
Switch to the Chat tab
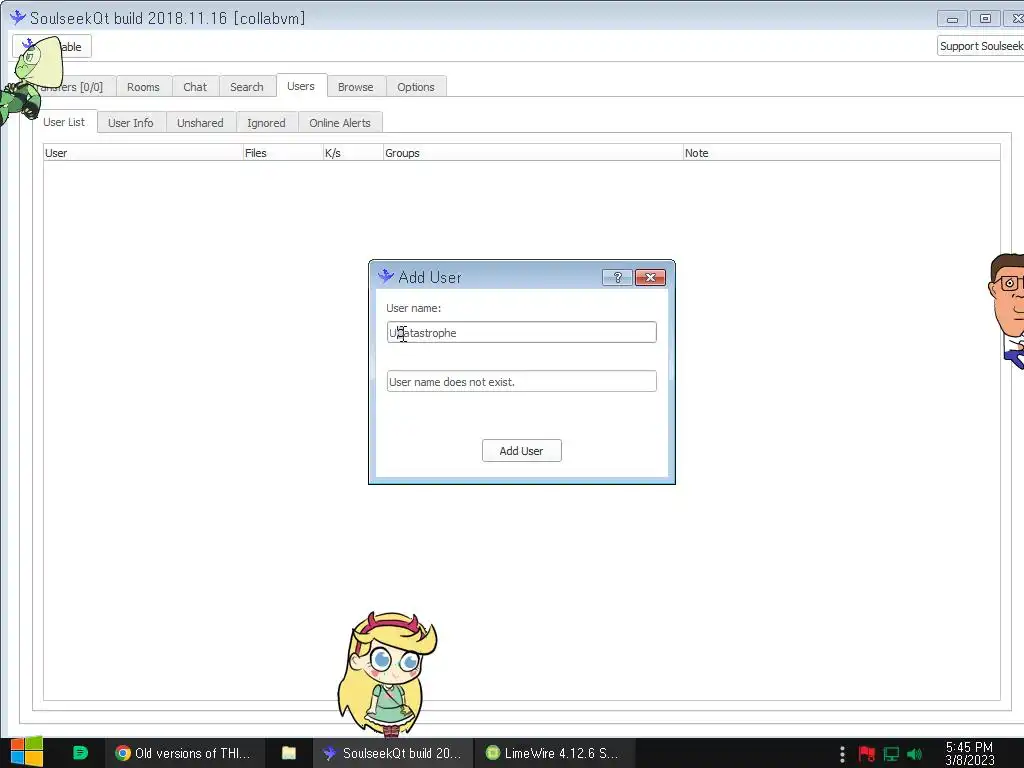195,87
